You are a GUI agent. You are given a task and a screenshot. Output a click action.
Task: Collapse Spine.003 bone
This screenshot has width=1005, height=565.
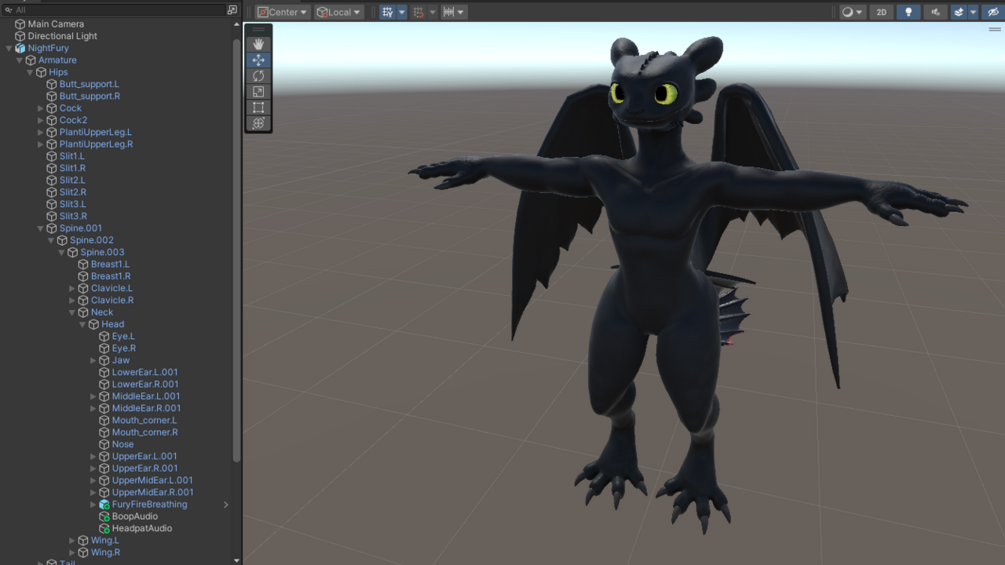(x=62, y=252)
